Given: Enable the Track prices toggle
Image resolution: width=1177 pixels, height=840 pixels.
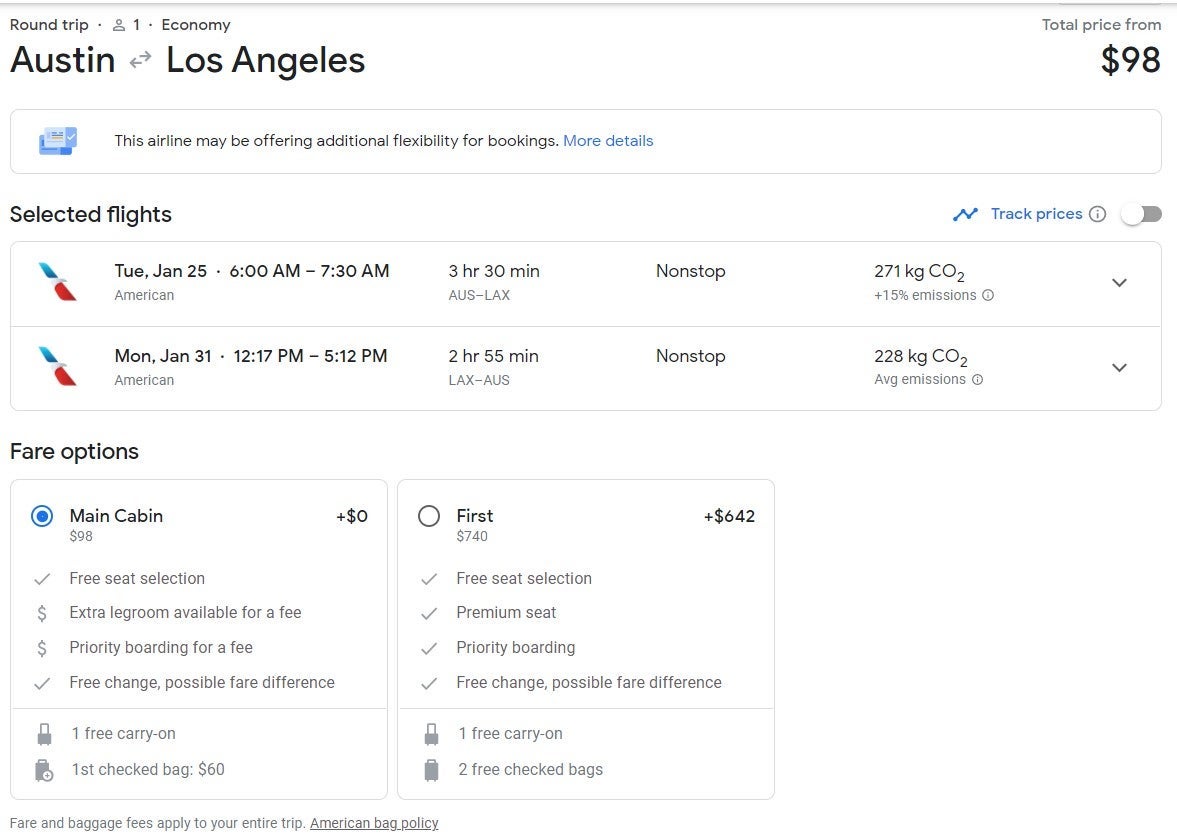Looking at the screenshot, I should [x=1141, y=214].
